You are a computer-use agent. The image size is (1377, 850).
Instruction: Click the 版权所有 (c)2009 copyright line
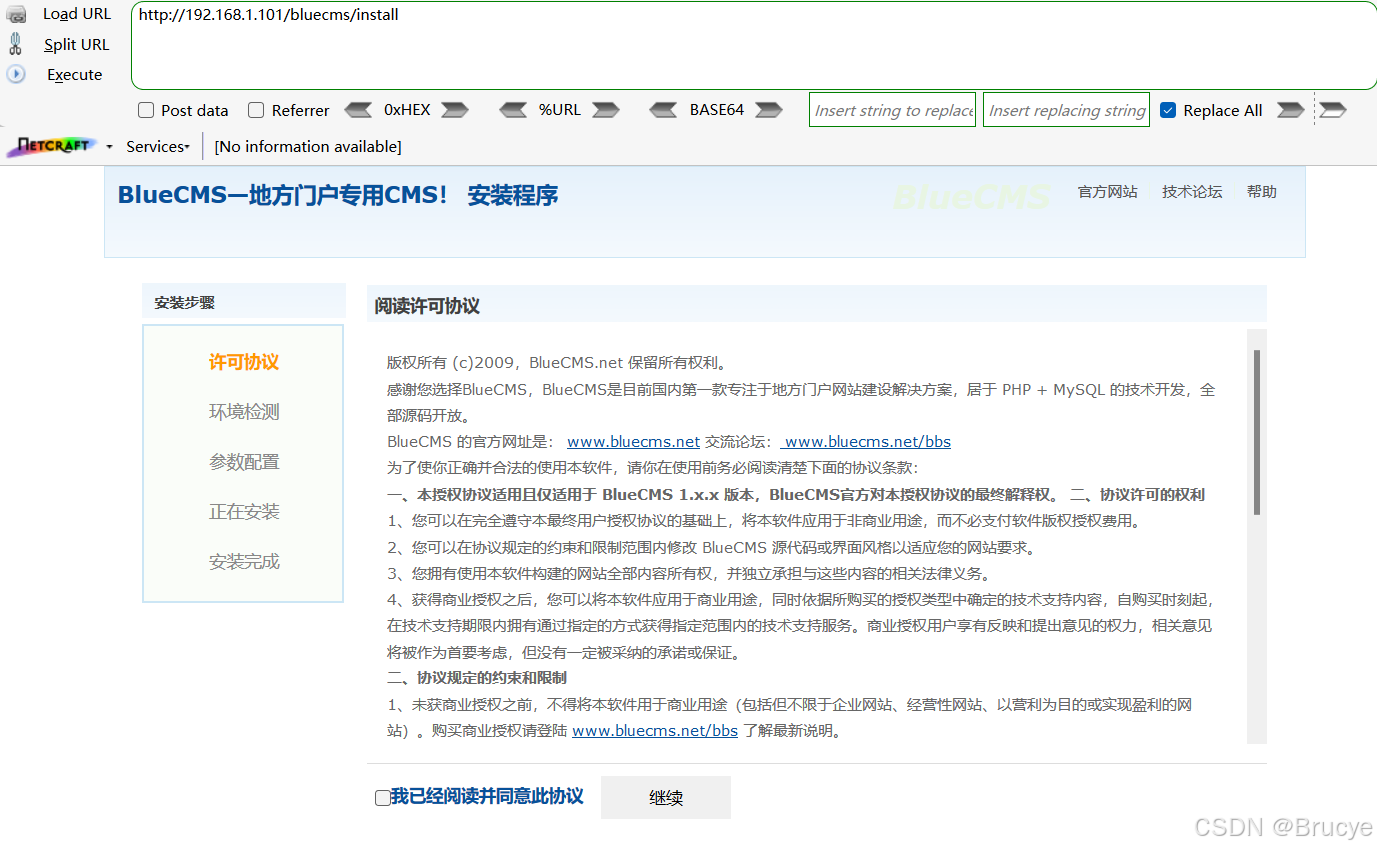pyautogui.click(x=556, y=362)
